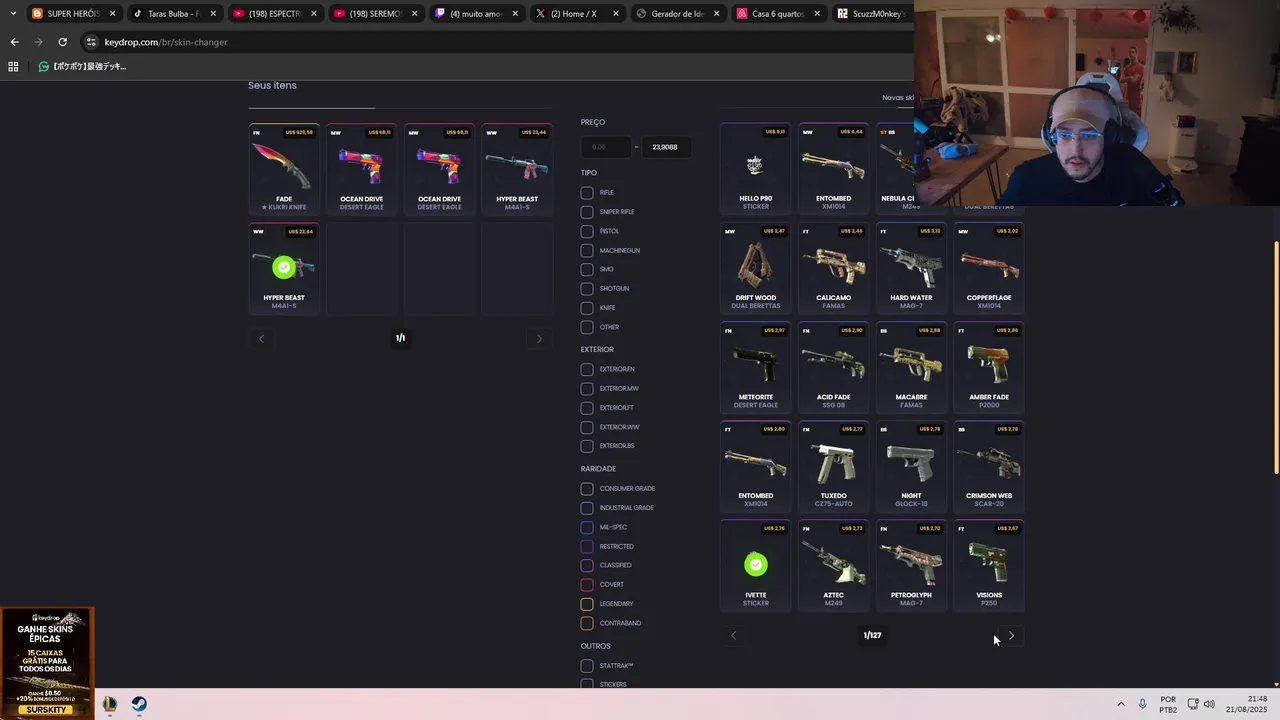Choose the Hard Water MAG-7 skin

911,268
